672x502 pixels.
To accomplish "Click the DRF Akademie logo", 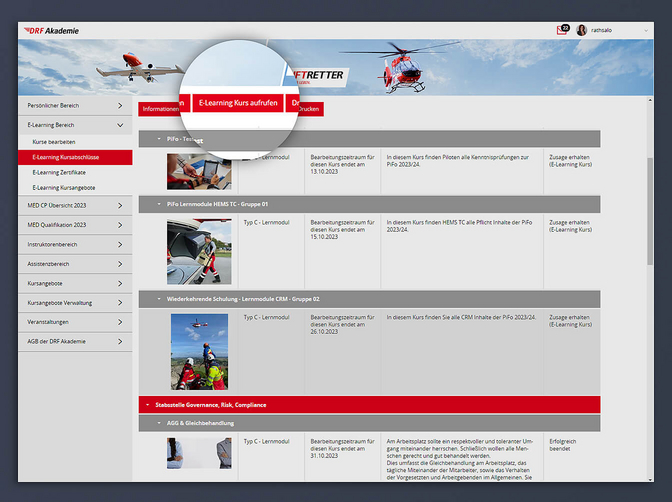I will 50,30.
